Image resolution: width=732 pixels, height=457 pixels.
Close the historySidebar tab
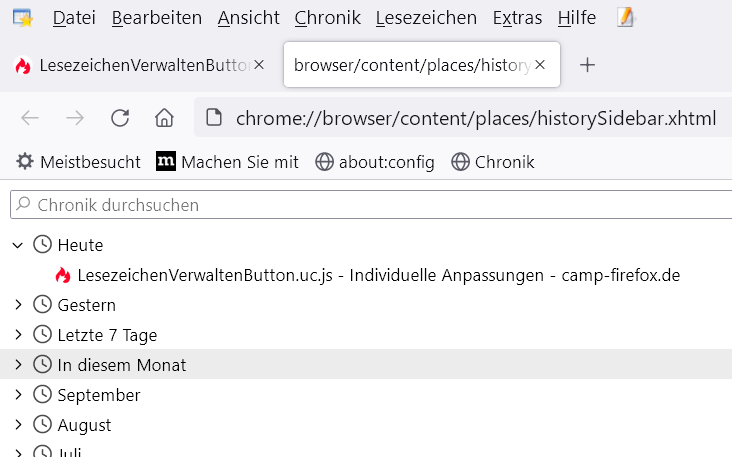[540, 65]
